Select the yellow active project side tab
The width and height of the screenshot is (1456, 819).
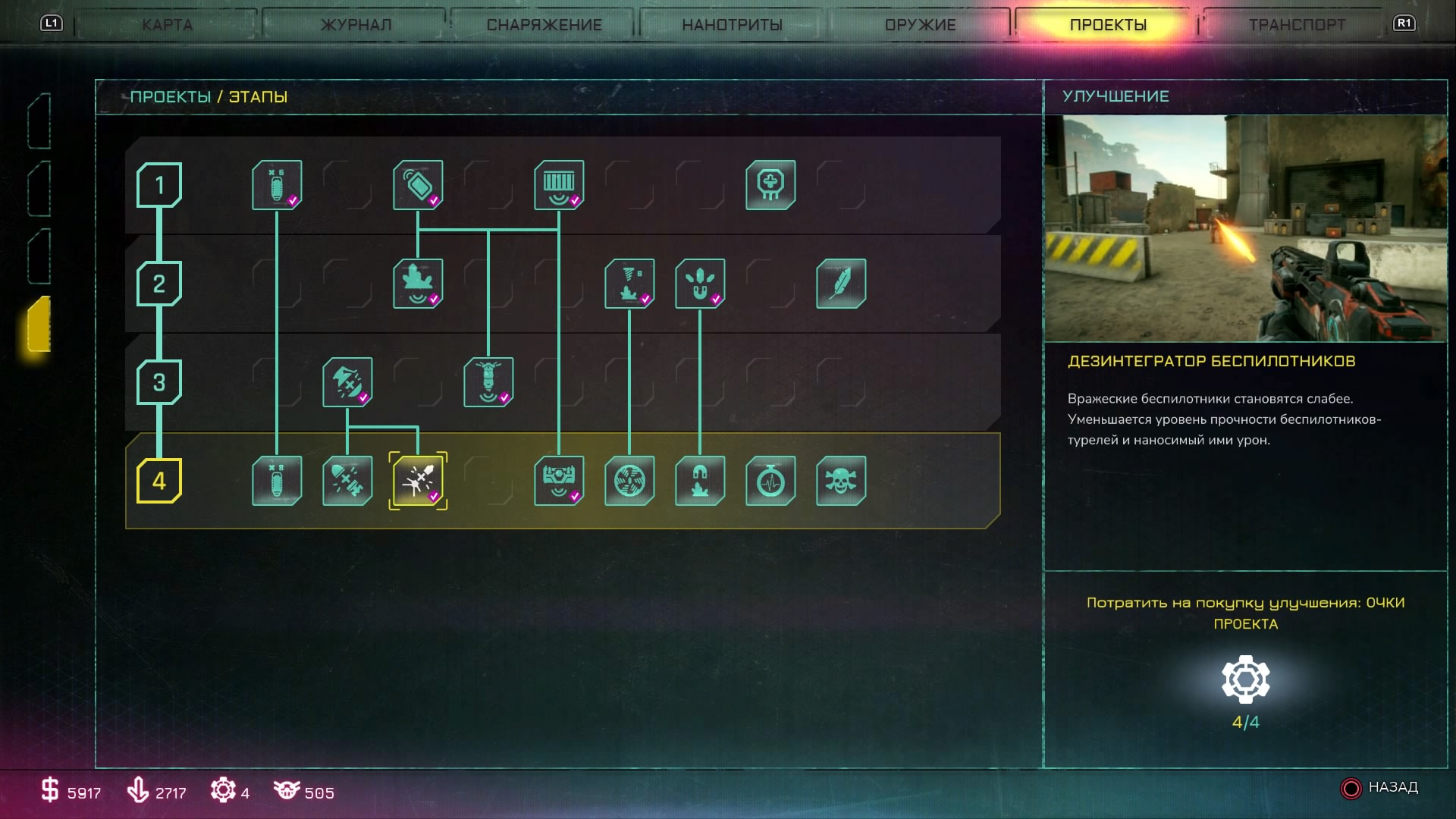click(39, 324)
